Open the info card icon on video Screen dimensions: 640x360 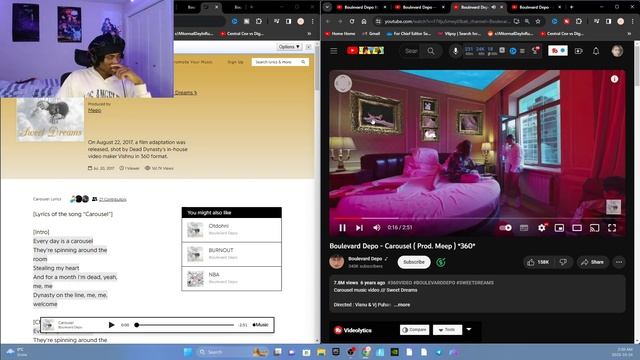pos(614,79)
